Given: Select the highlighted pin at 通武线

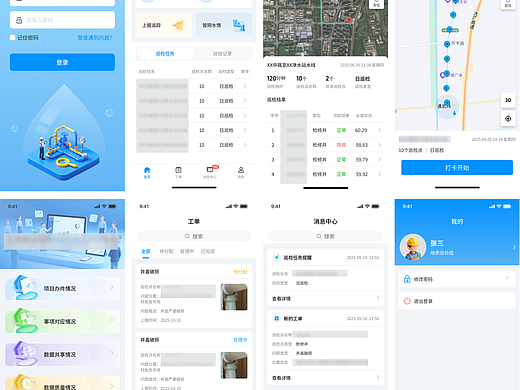Looking at the screenshot, I should pyautogui.click(x=447, y=103).
